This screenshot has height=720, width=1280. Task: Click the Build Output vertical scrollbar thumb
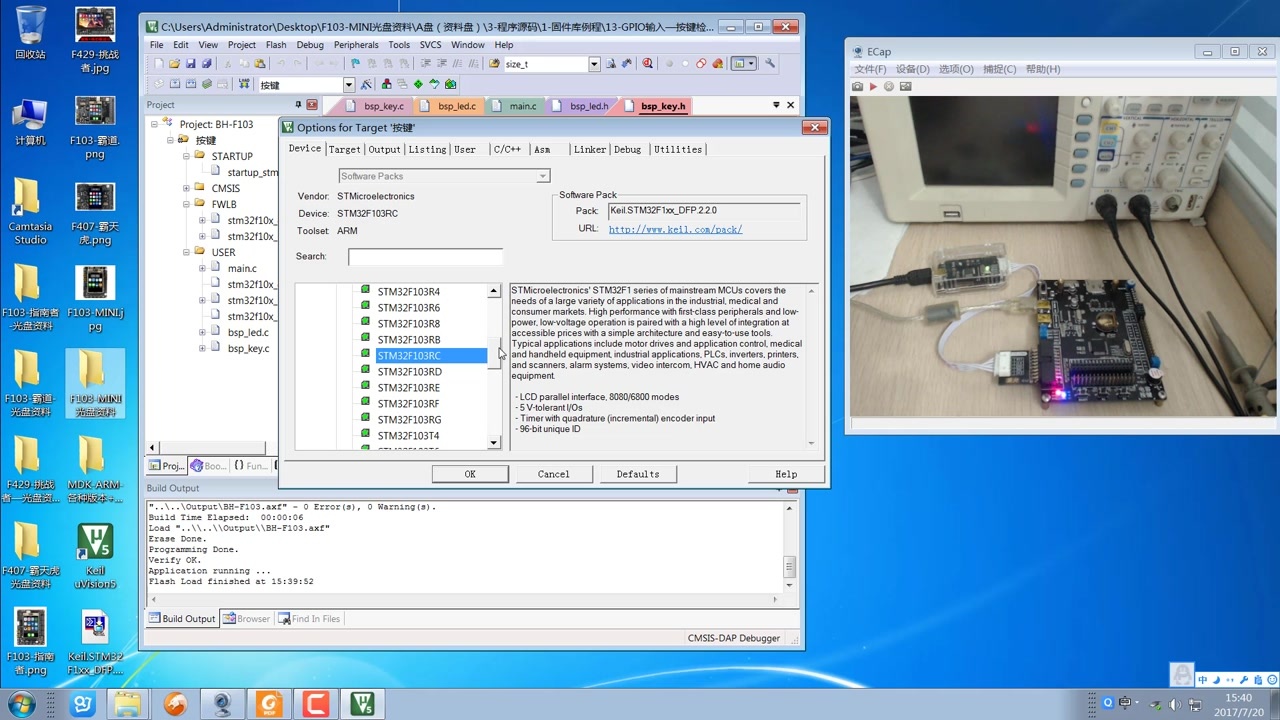click(789, 566)
